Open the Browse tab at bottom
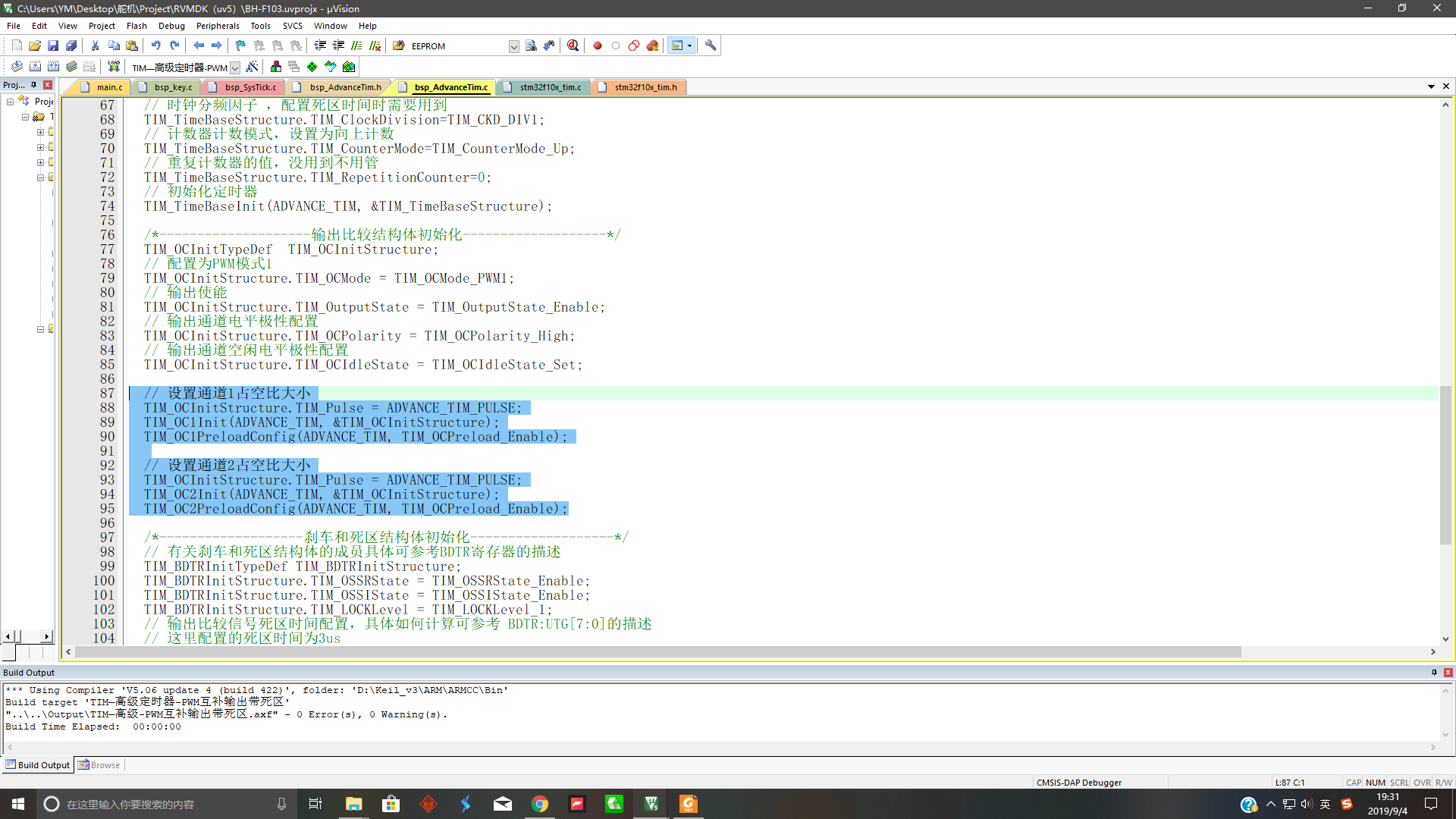This screenshot has height=819, width=1456. pos(99,765)
